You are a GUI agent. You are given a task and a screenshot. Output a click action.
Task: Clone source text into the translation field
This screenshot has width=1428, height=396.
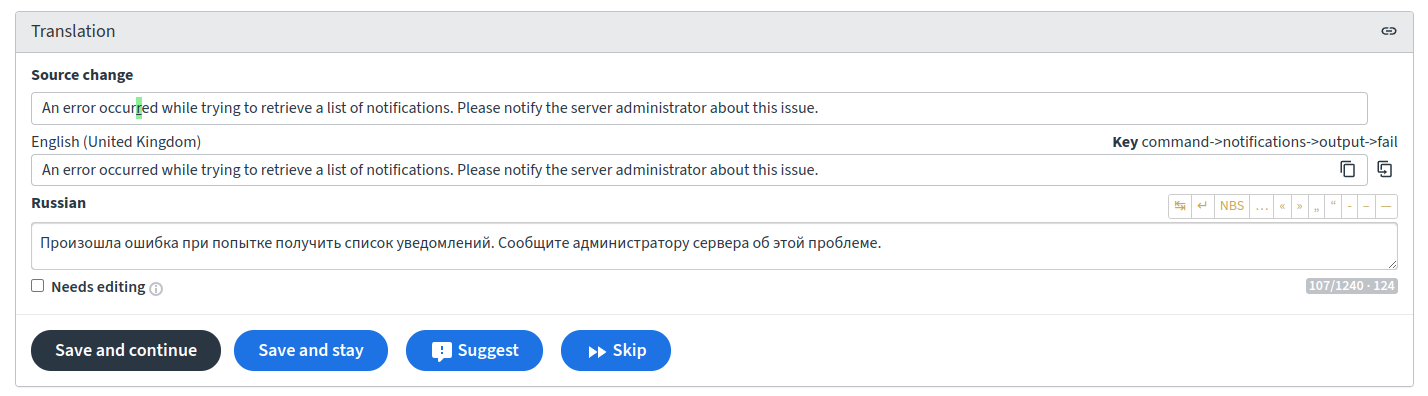click(x=1384, y=169)
